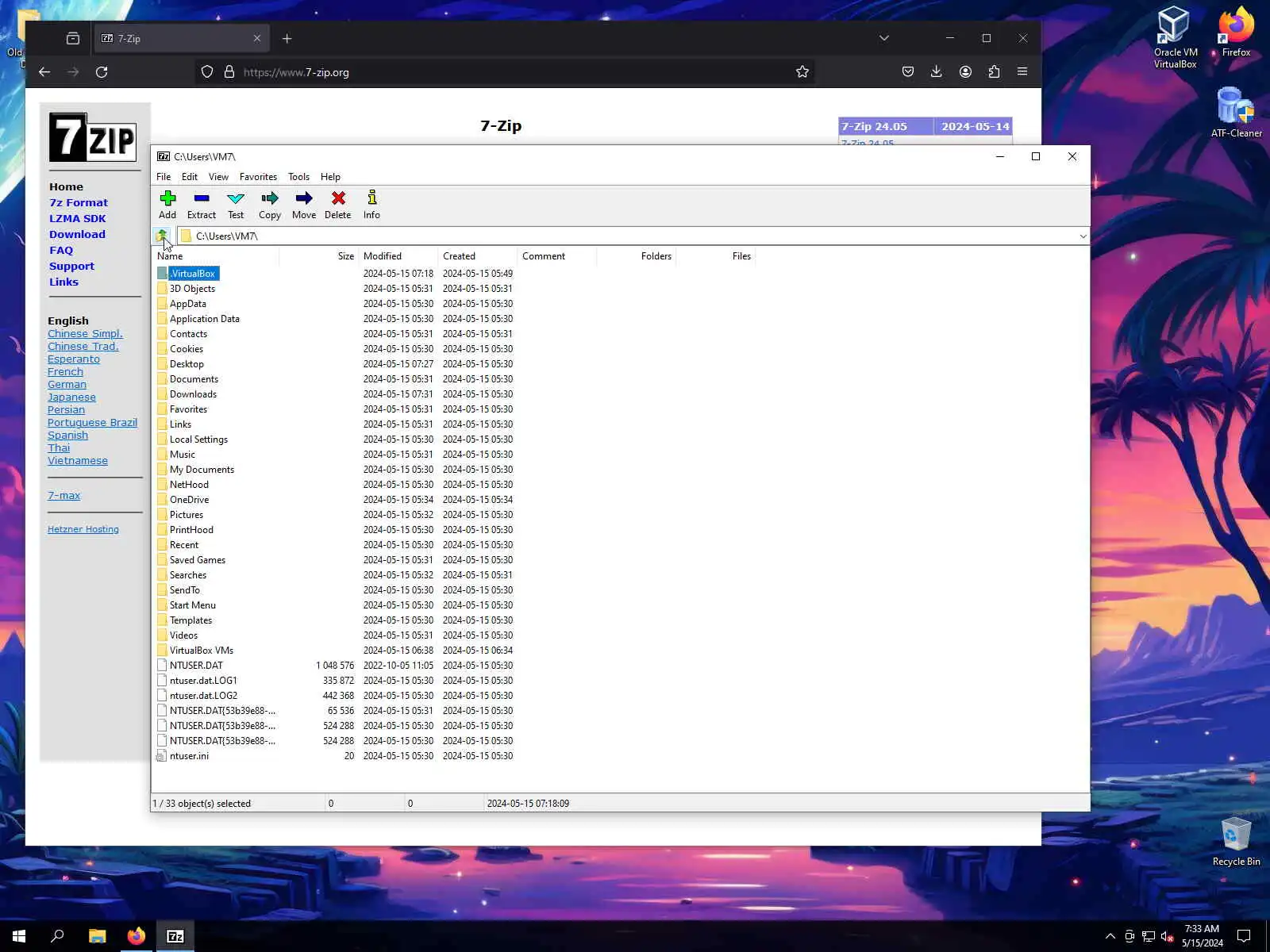Select the ntuser.ini file
Screen dimensions: 1270x952
coord(189,756)
